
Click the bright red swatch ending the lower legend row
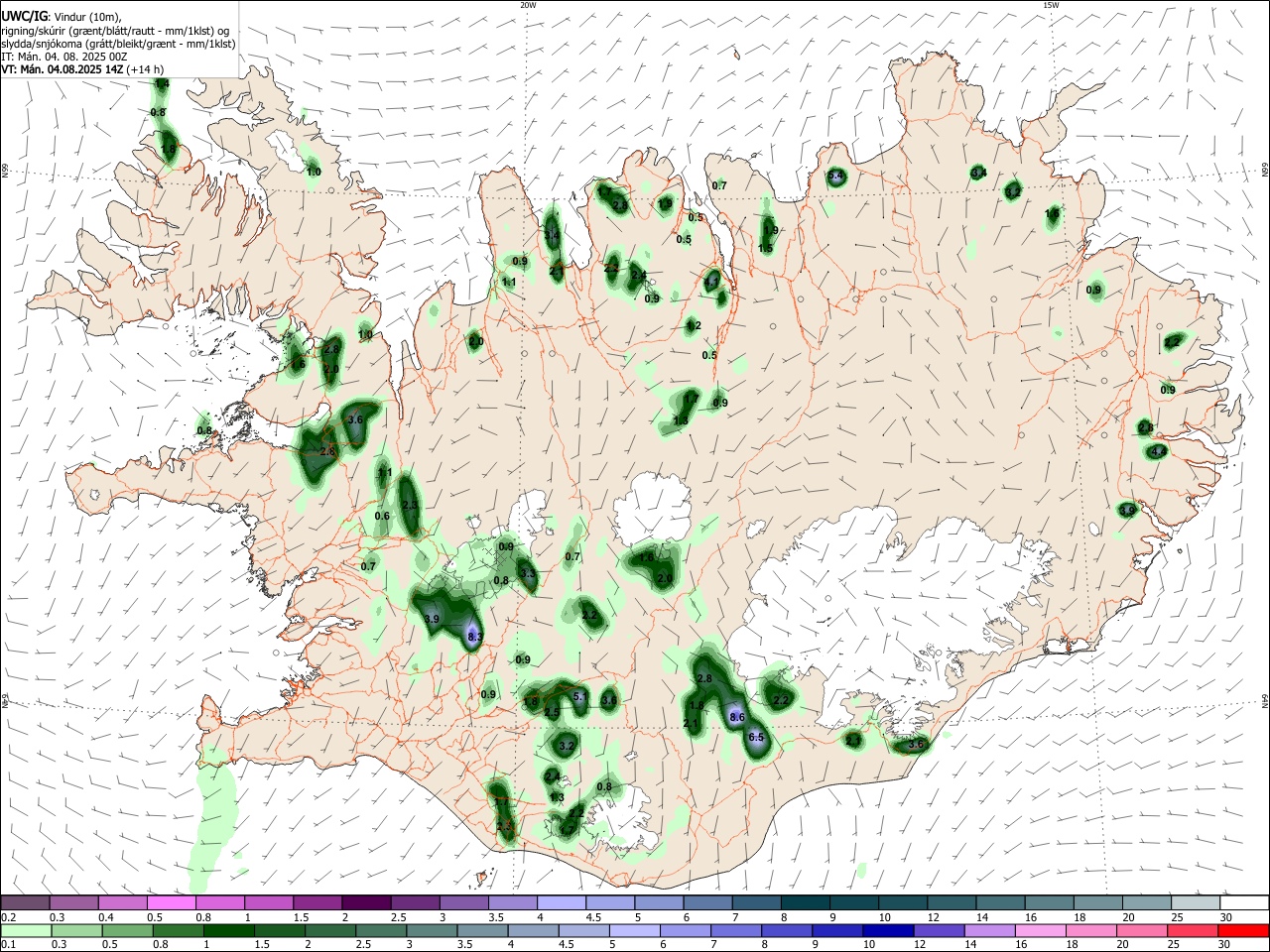coord(1243,931)
